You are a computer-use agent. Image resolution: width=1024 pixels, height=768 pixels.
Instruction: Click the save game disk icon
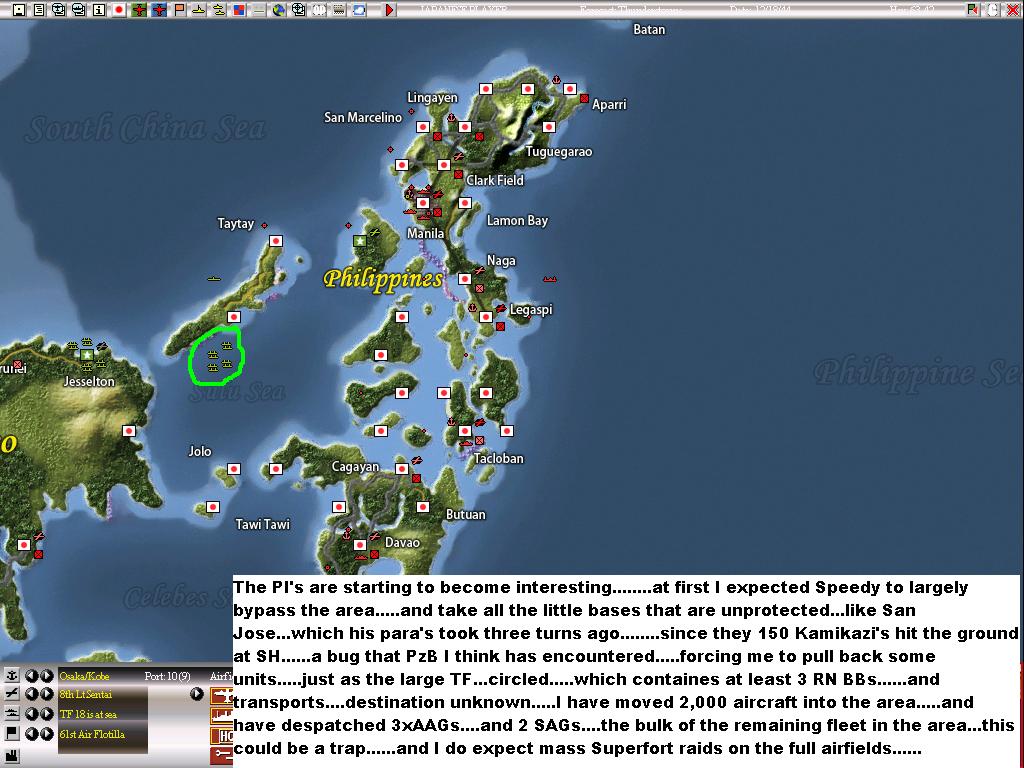tap(19, 10)
